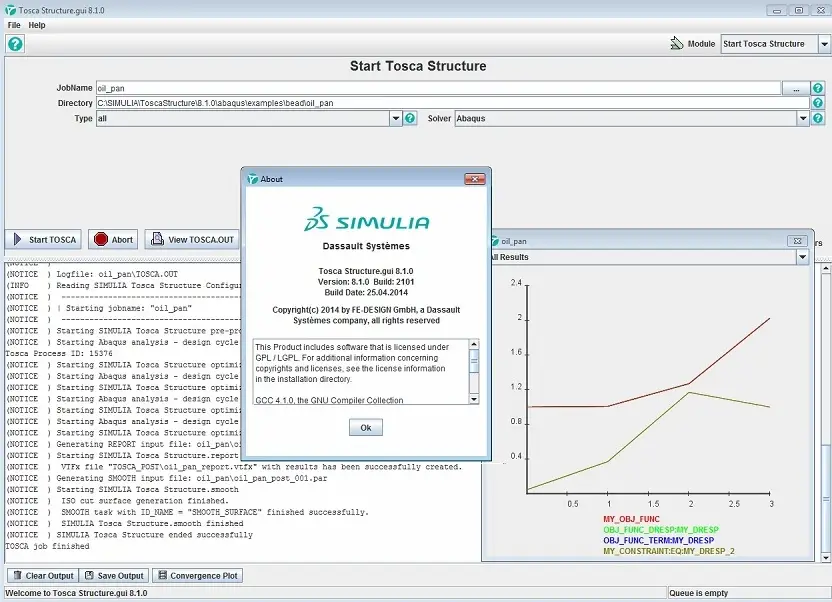
Task: Click the SIMULIA logo in About dialog
Action: [367, 219]
